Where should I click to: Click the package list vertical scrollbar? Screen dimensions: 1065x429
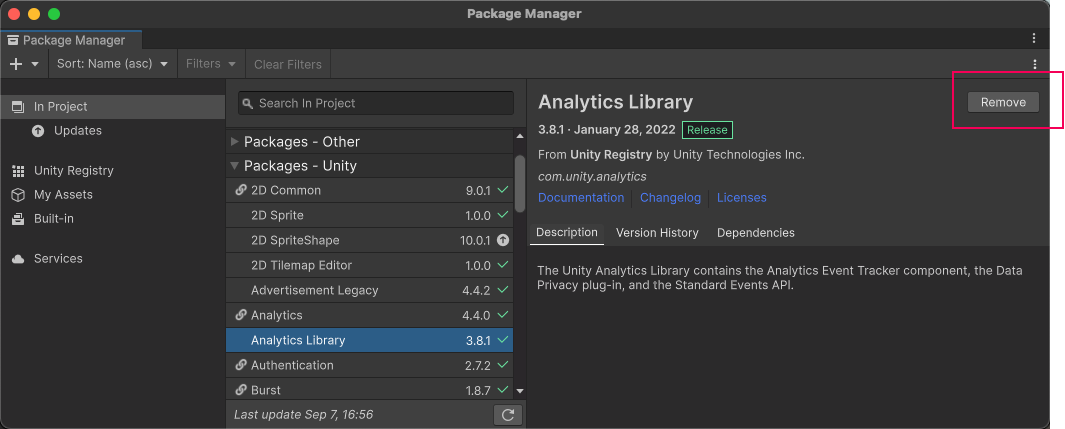click(x=519, y=185)
